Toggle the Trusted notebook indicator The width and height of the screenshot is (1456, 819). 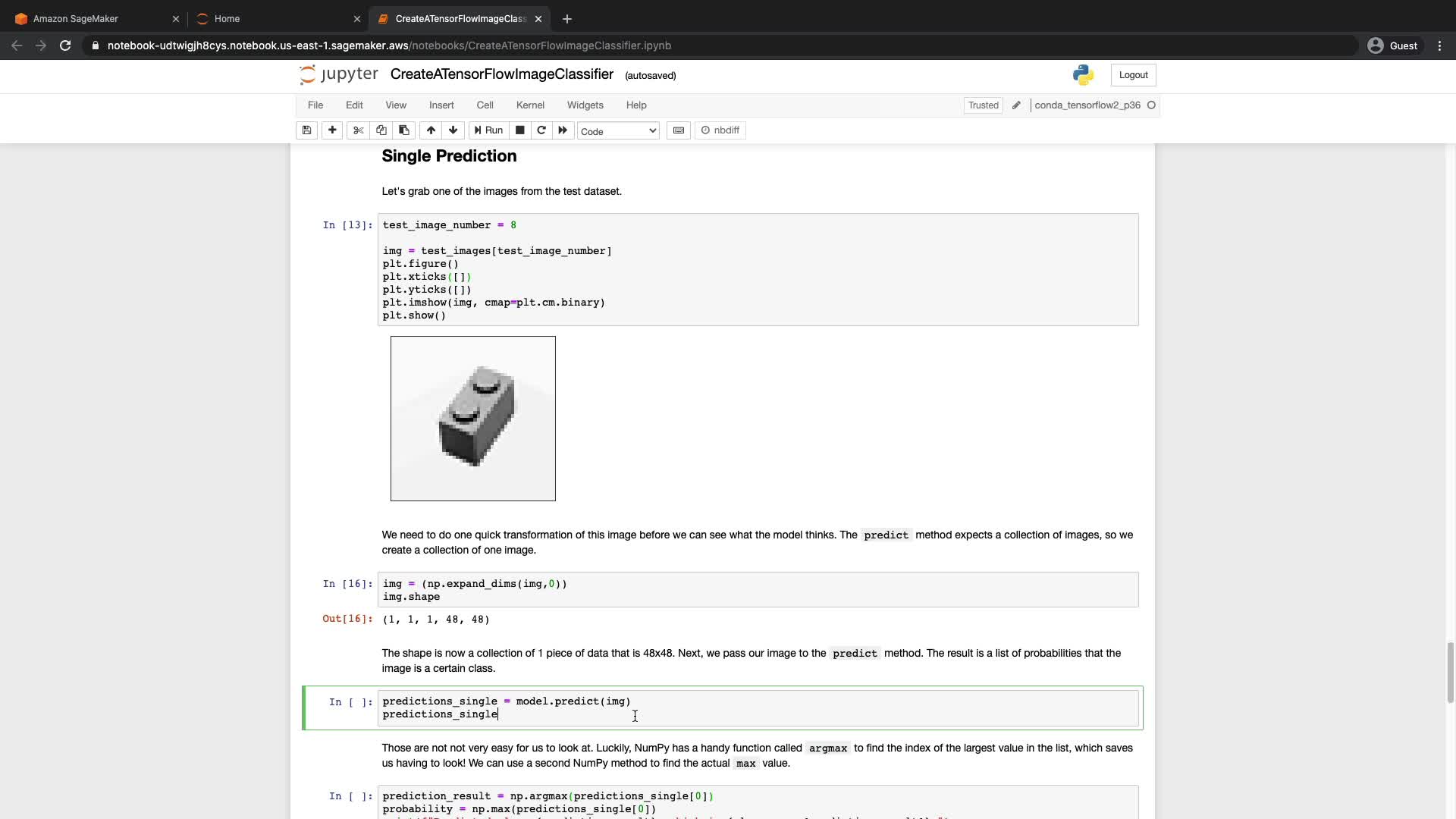(983, 105)
